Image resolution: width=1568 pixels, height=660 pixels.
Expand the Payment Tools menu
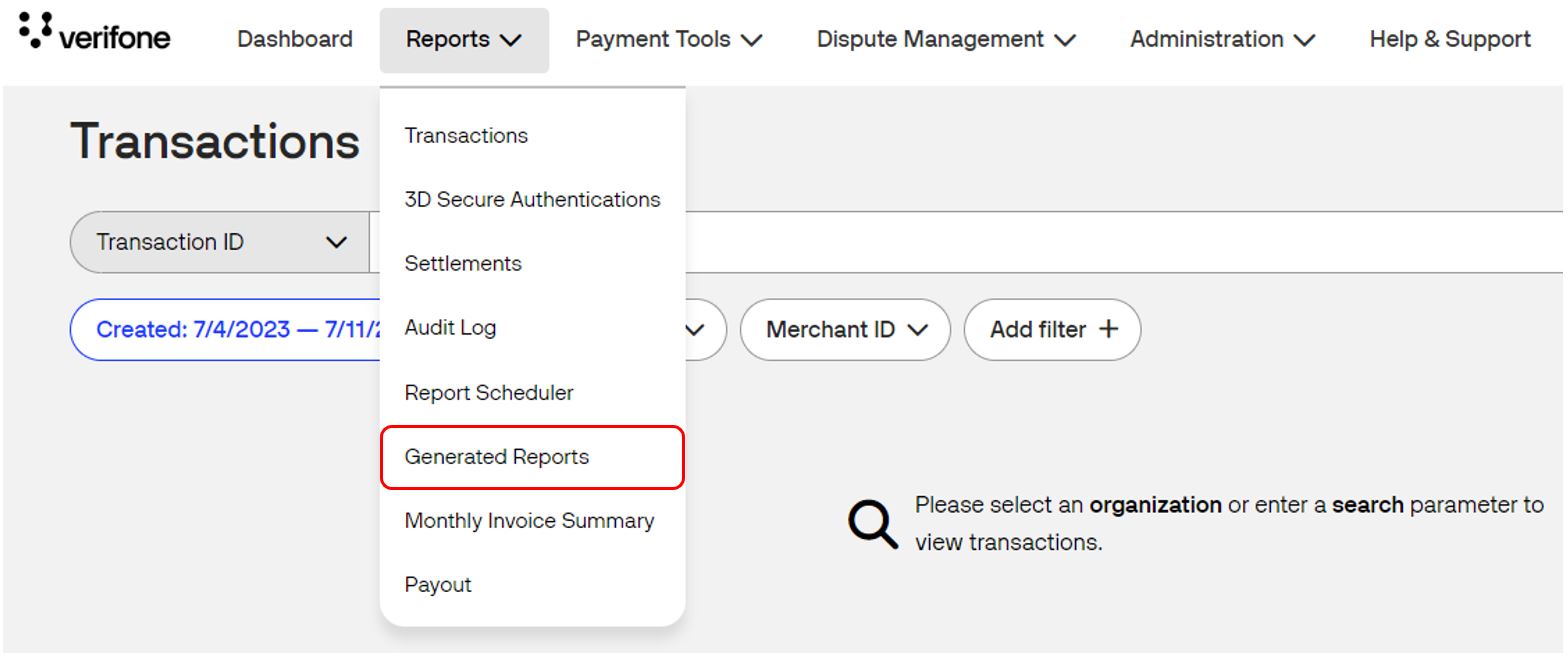pos(669,40)
